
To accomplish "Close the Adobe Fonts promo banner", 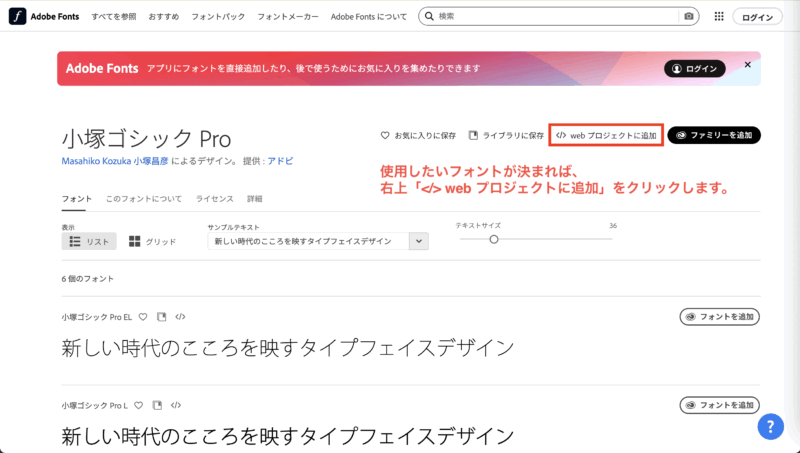I will [747, 65].
